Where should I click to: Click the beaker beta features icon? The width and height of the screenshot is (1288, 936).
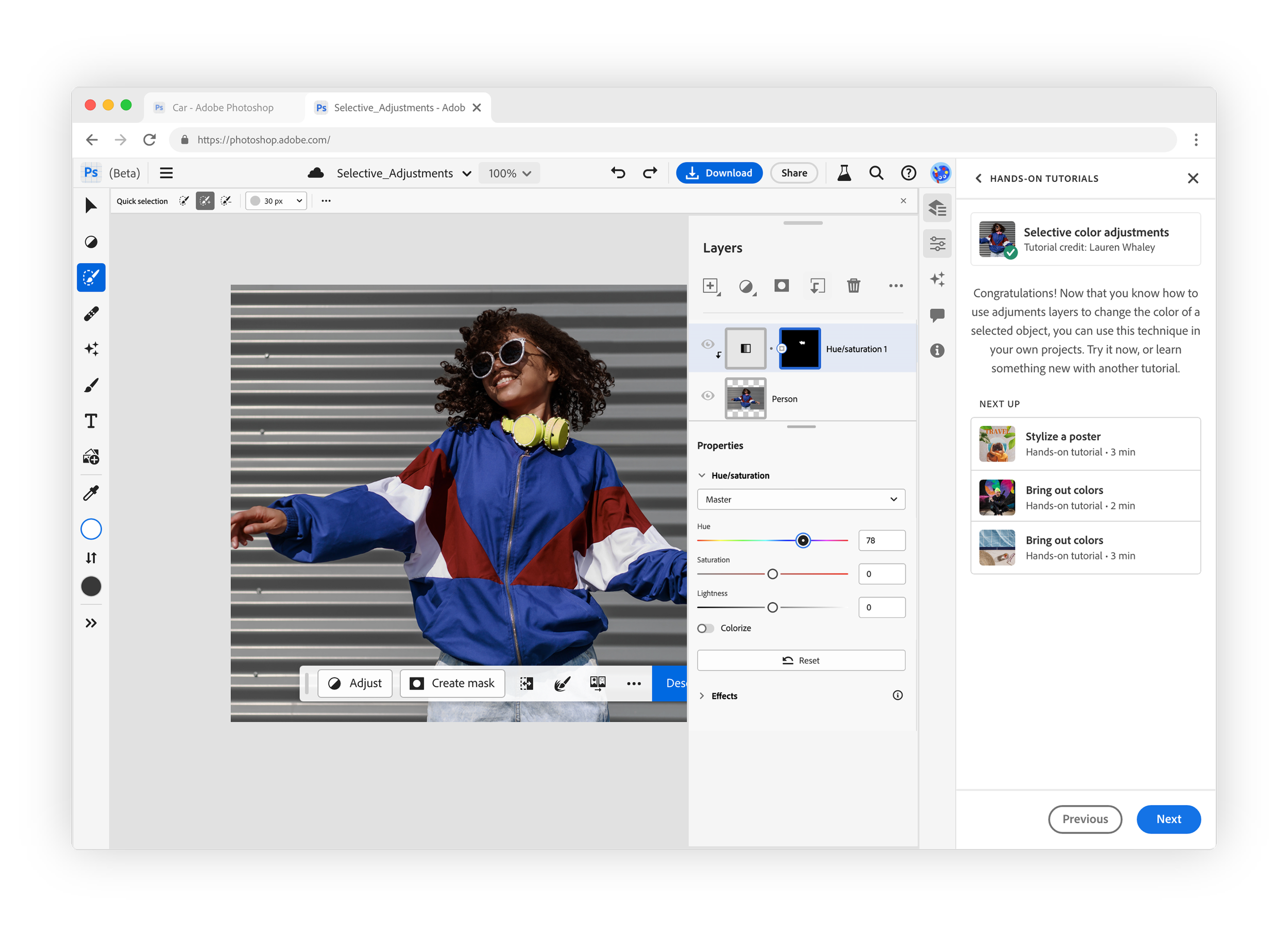(844, 173)
